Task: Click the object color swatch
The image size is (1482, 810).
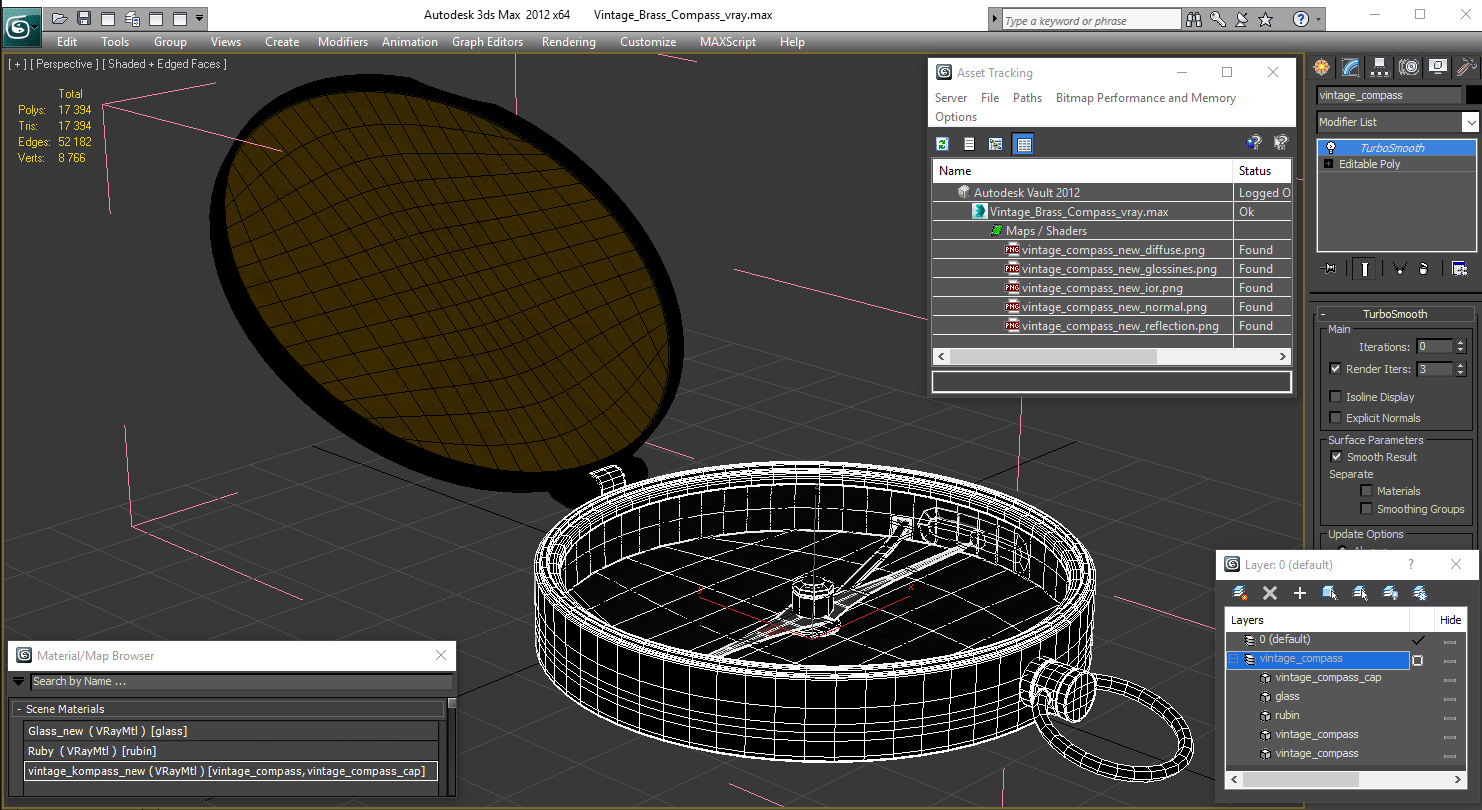Action: coord(1473,95)
